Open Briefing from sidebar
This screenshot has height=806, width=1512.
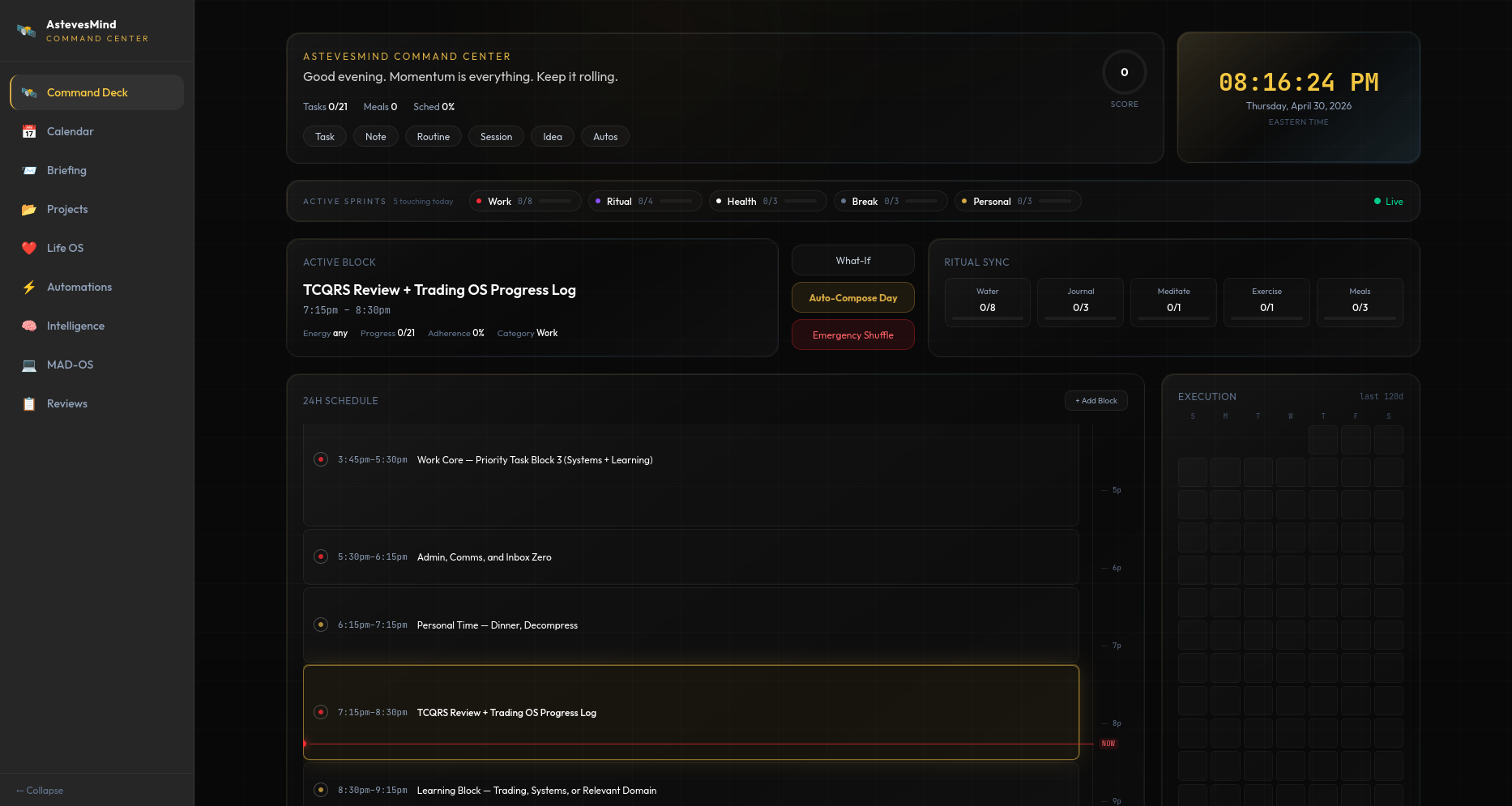(96, 170)
